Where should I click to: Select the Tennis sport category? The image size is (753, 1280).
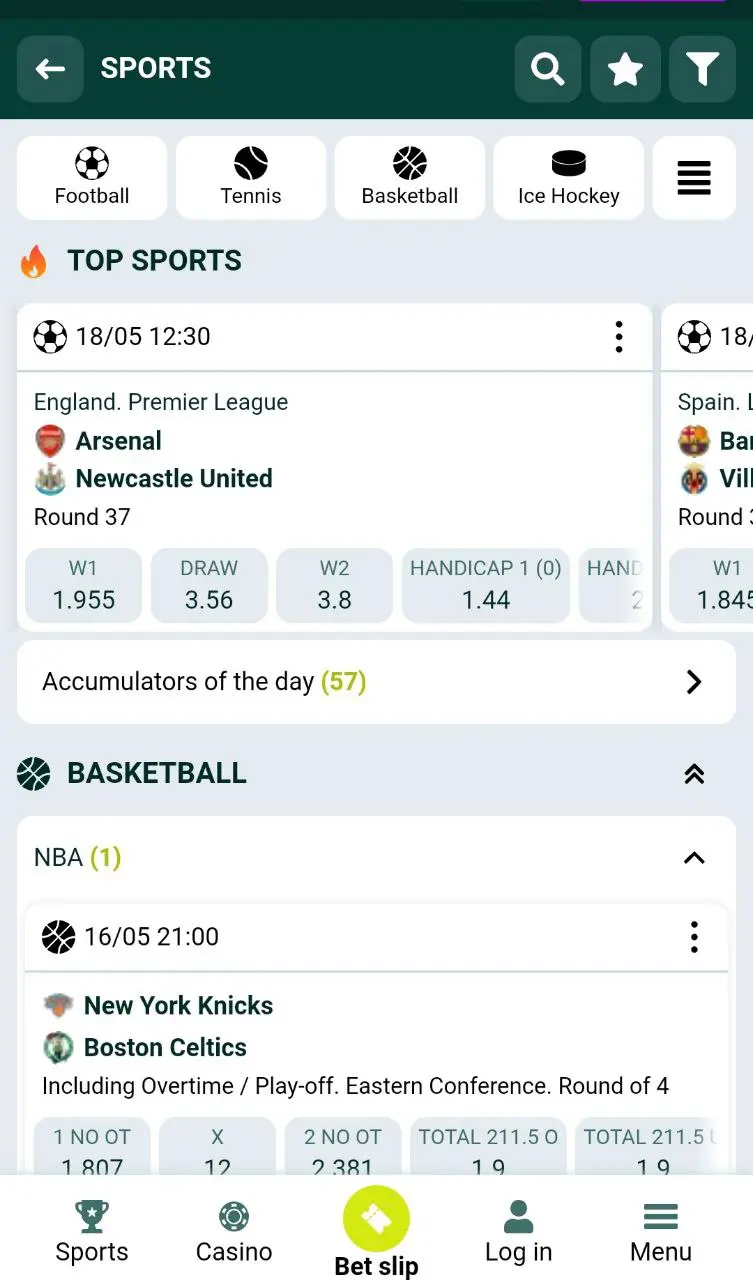(x=251, y=178)
